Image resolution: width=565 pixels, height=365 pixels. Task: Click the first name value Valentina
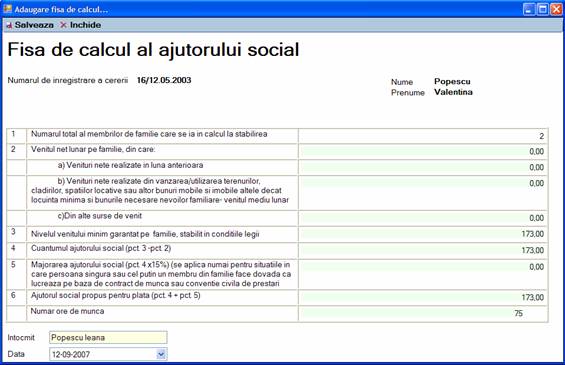[x=453, y=92]
